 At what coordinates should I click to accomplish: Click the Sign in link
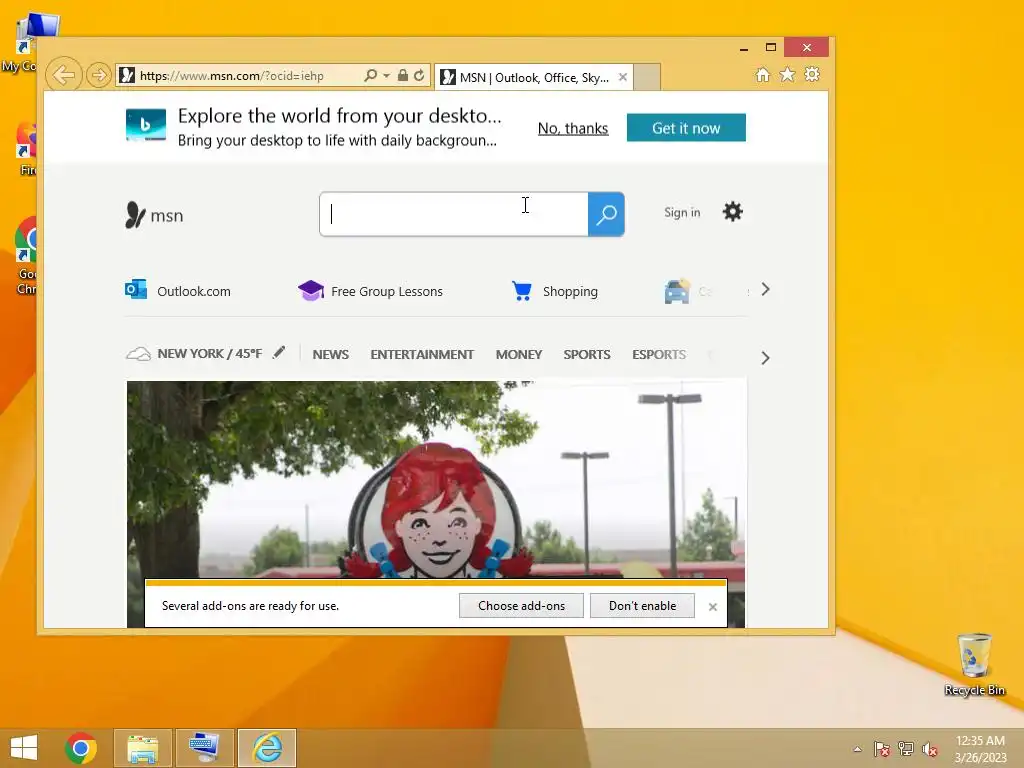[682, 212]
